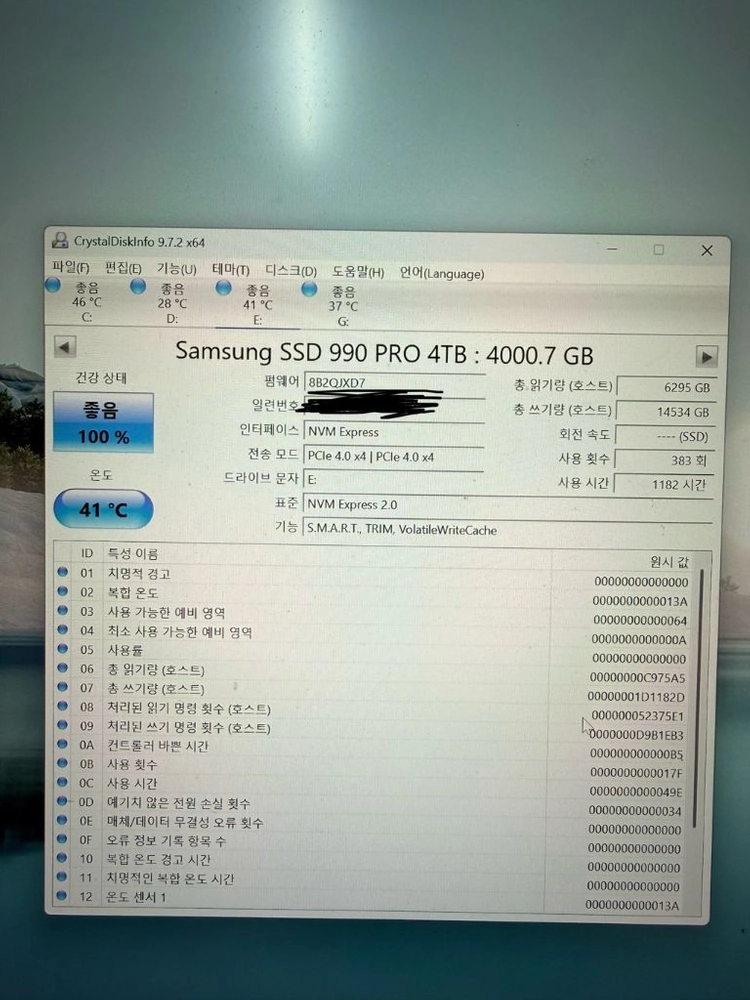Click the 41 °C temperature button
This screenshot has height=1000, width=750.
tap(103, 509)
